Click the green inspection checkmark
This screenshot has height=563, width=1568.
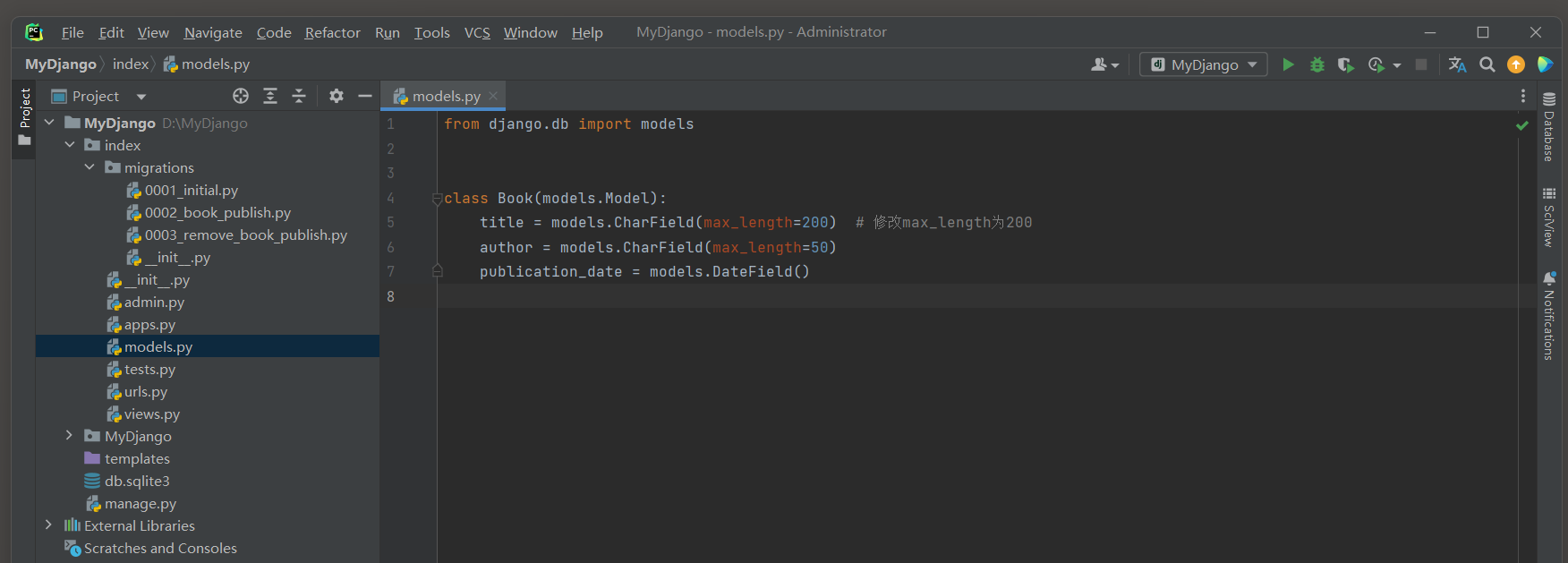[1522, 125]
